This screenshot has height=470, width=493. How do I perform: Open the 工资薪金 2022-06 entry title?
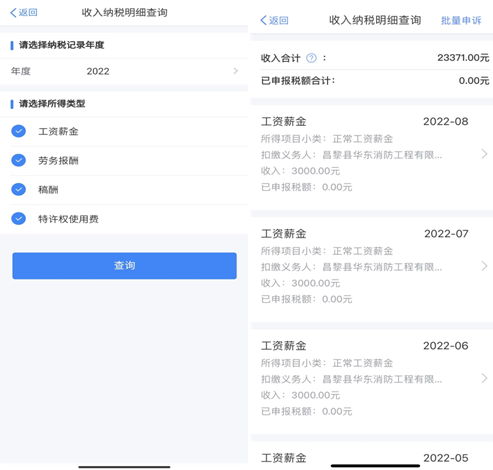284,346
